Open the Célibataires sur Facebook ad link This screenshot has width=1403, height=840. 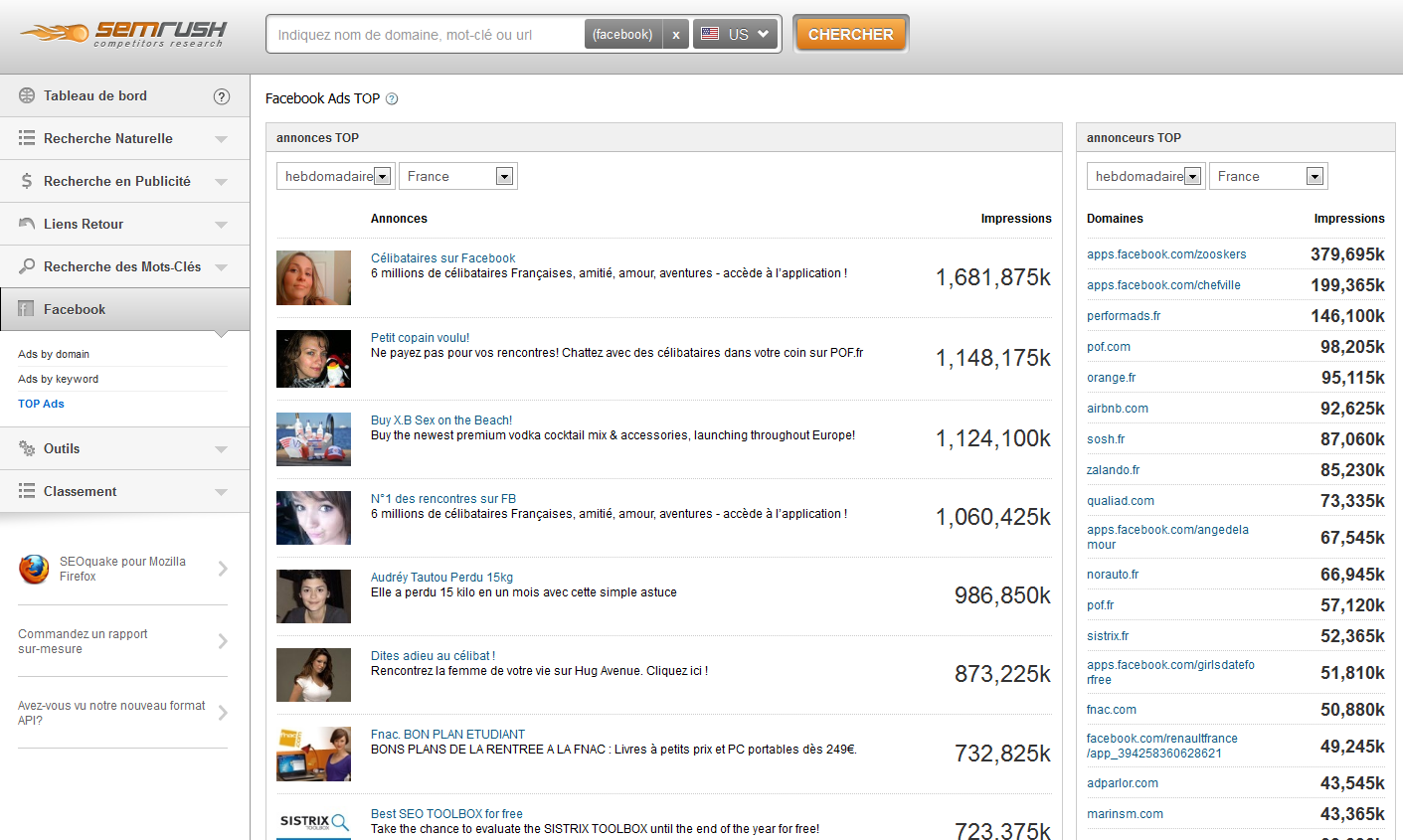click(x=442, y=258)
